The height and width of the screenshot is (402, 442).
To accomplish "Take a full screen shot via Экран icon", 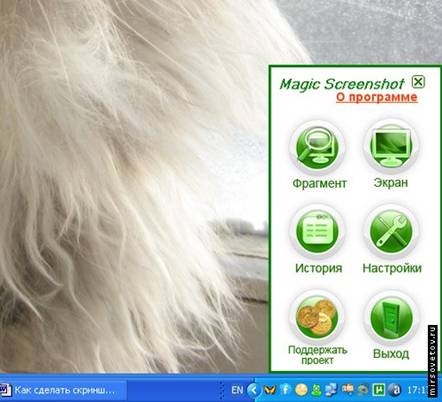I will click(x=391, y=147).
